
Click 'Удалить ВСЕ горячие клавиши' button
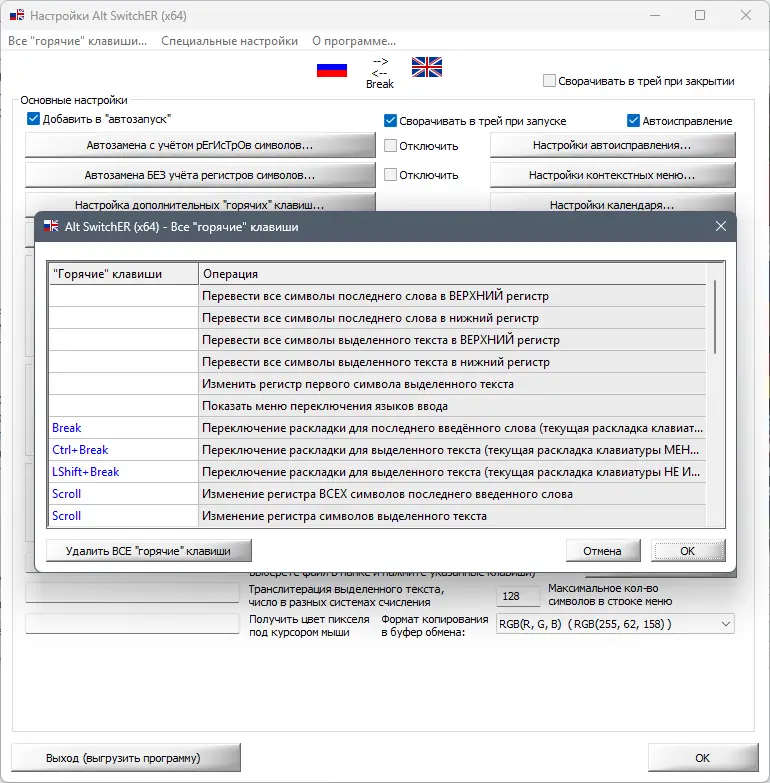point(148,551)
